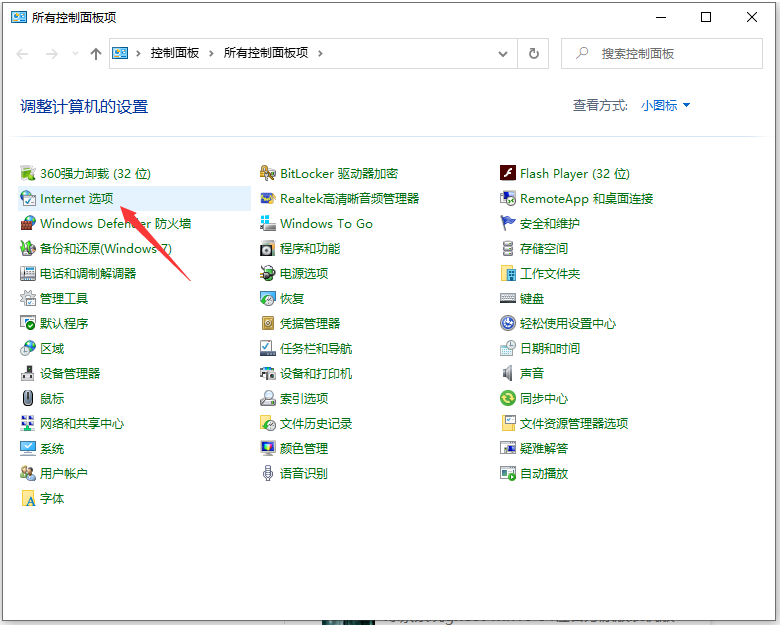Screen dimensions: 780x625
Task: Open the 同步中心 green icon
Action: click(508, 399)
